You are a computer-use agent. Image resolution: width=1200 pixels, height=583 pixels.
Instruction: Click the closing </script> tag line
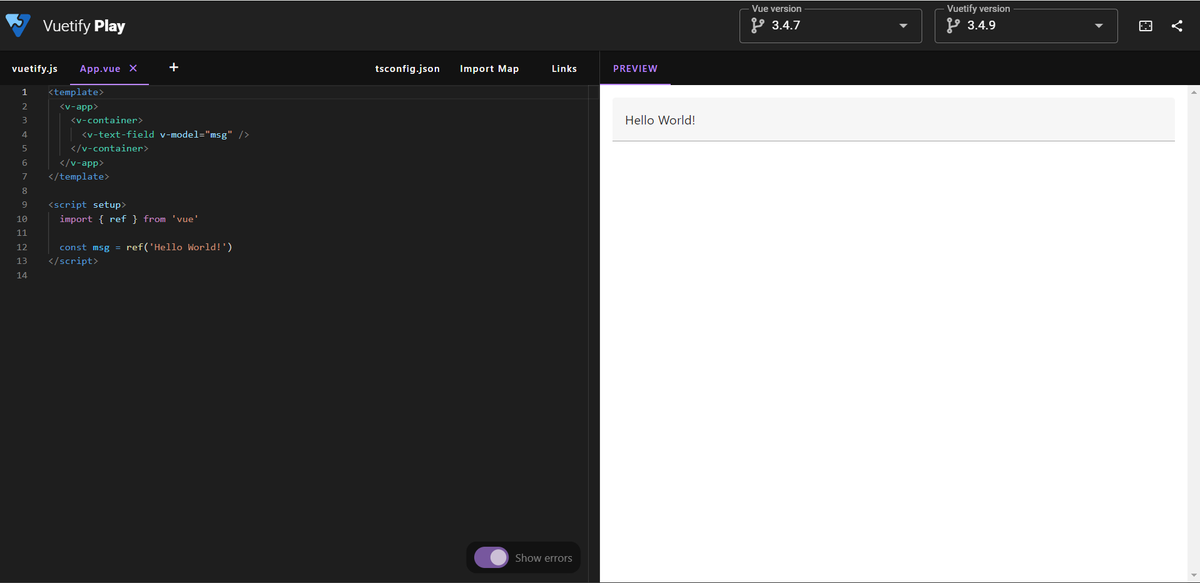pyautogui.click(x=73, y=261)
